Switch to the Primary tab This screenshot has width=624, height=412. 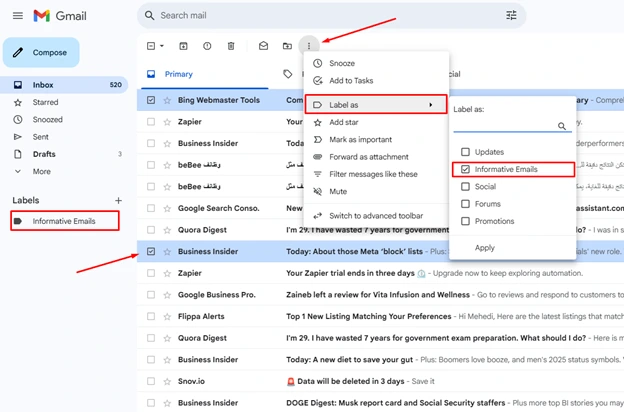(x=205, y=74)
